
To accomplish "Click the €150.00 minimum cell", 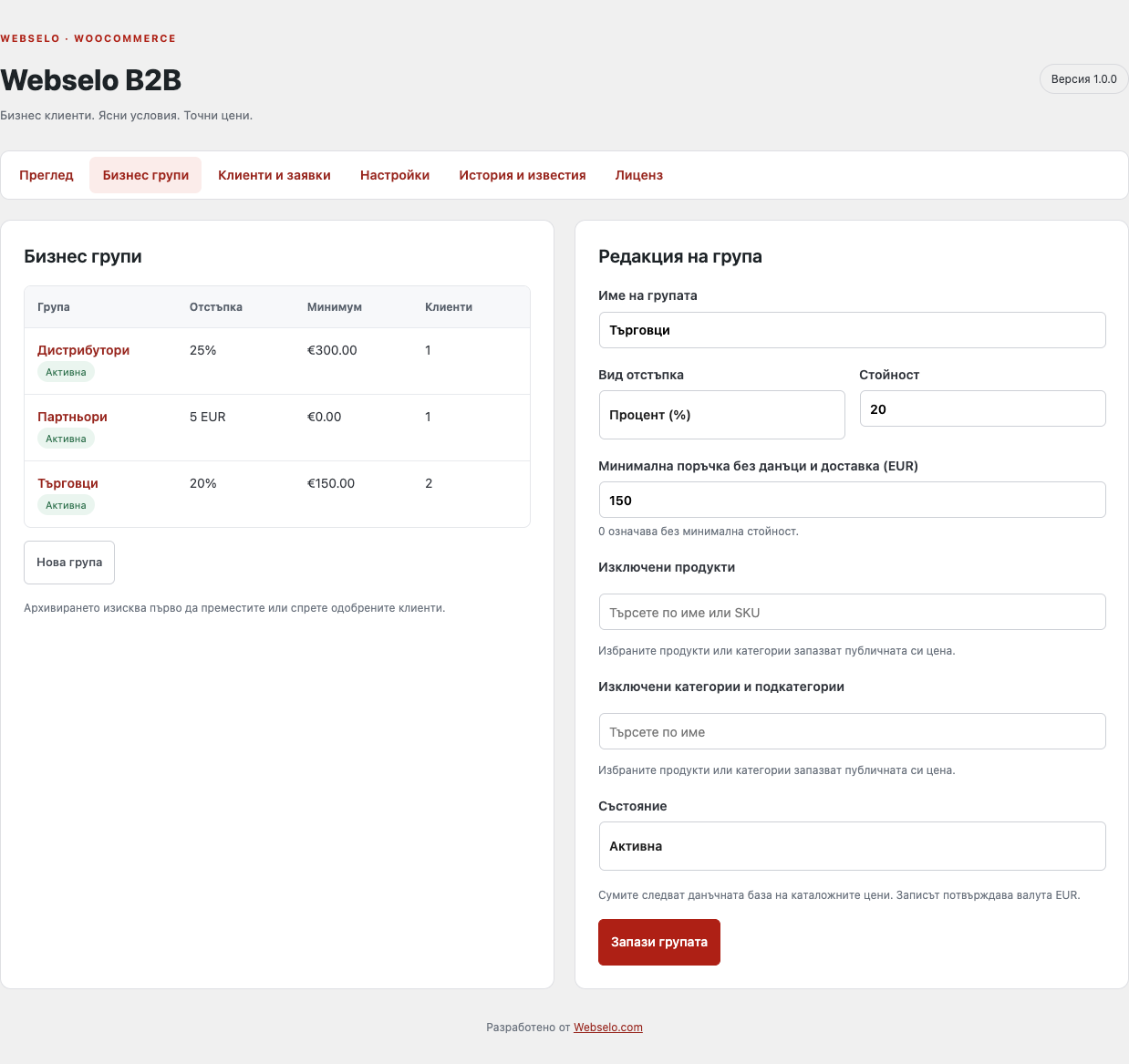I will tap(331, 483).
